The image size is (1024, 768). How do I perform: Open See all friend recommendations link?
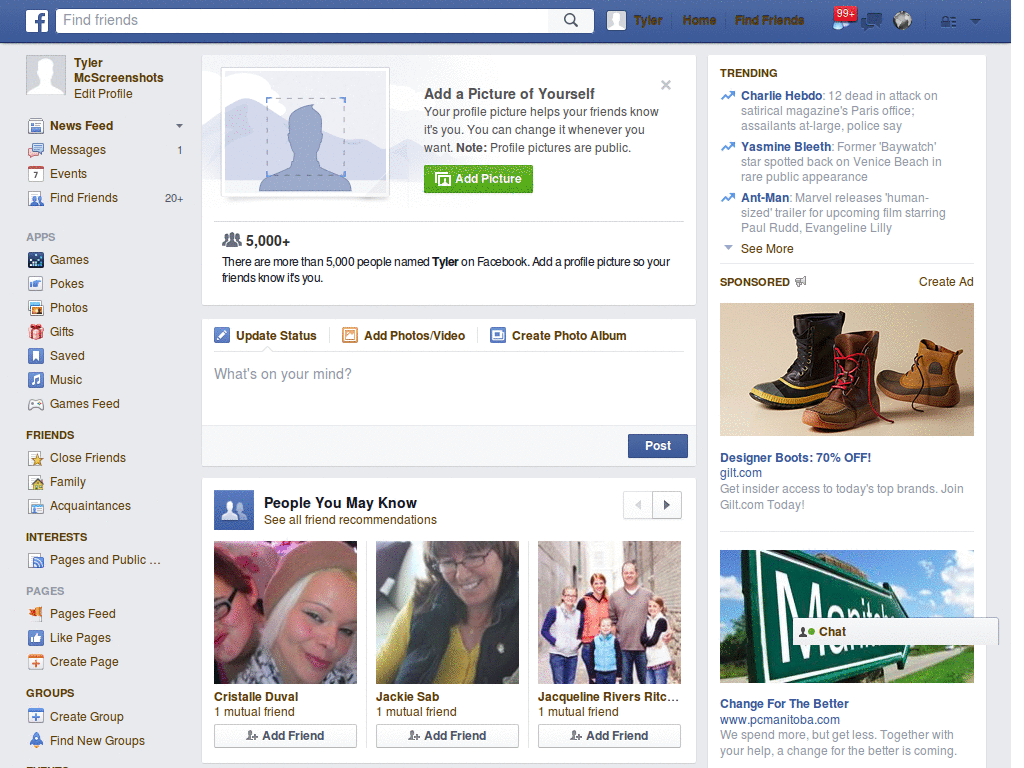(350, 520)
